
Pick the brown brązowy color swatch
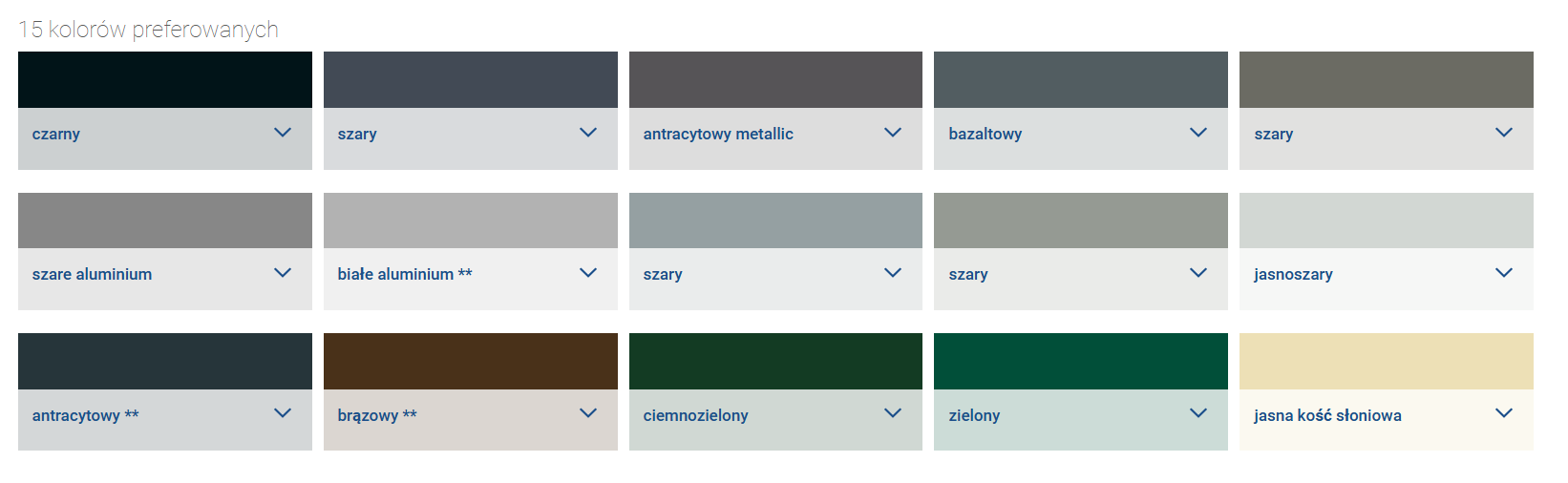click(x=471, y=361)
